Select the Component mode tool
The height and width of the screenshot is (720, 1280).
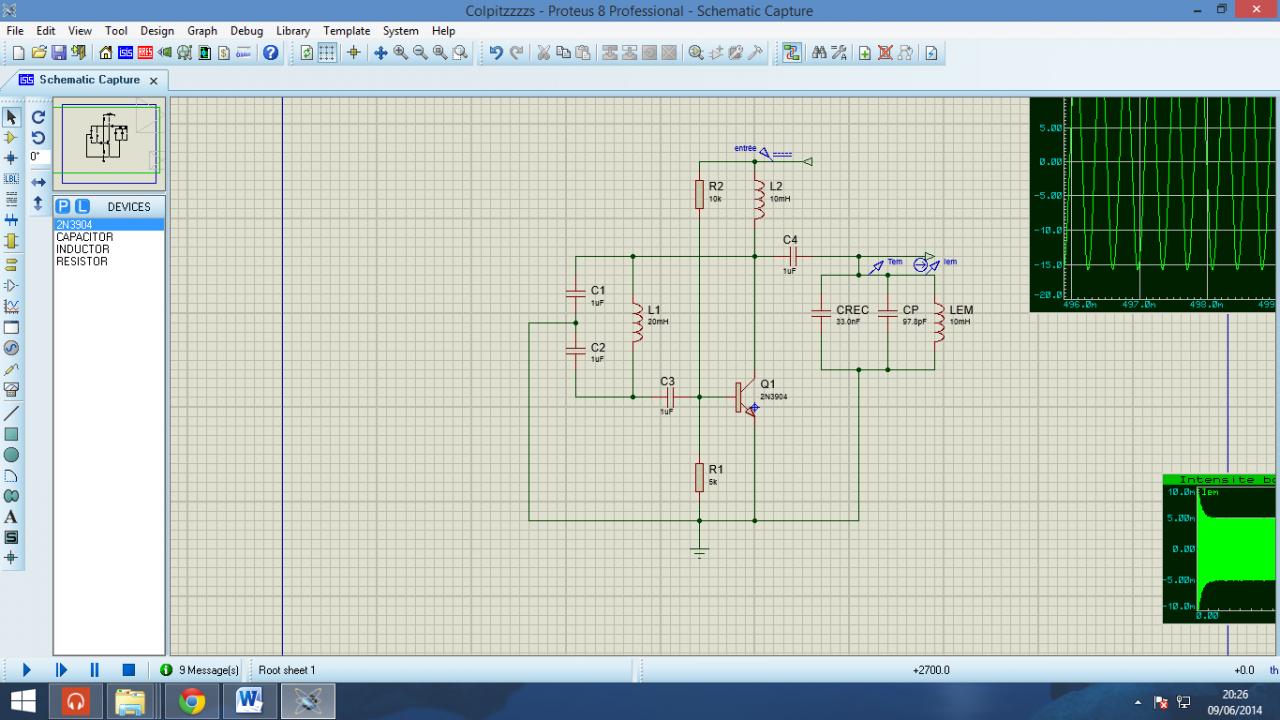12,138
